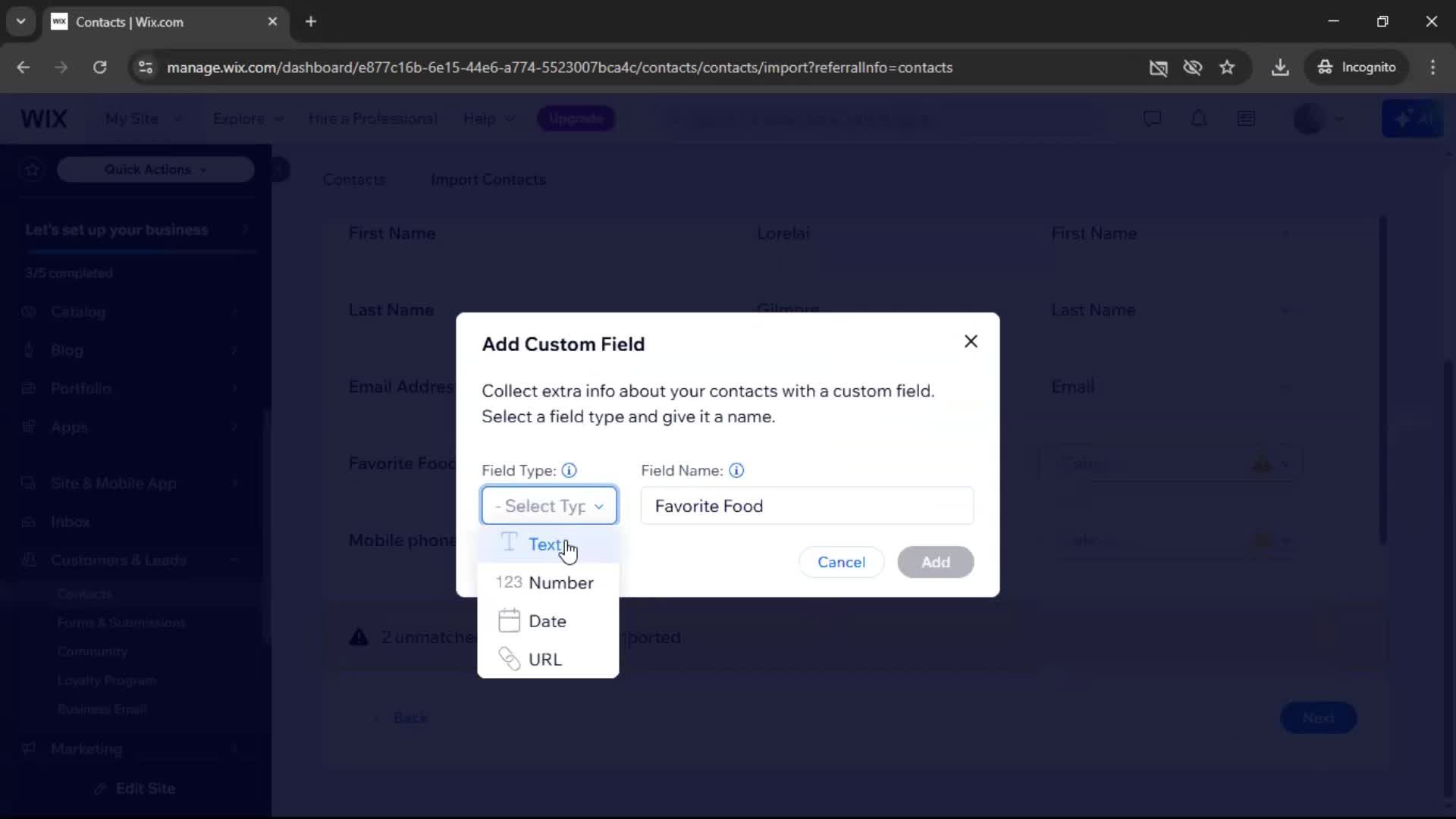Open account avatar menu
Image resolution: width=1456 pixels, height=819 pixels.
(1318, 119)
